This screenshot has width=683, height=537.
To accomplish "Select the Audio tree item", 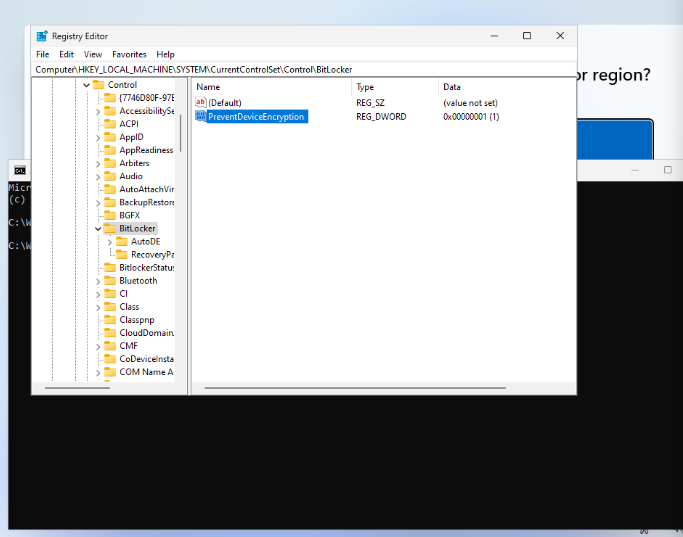I will click(x=131, y=176).
